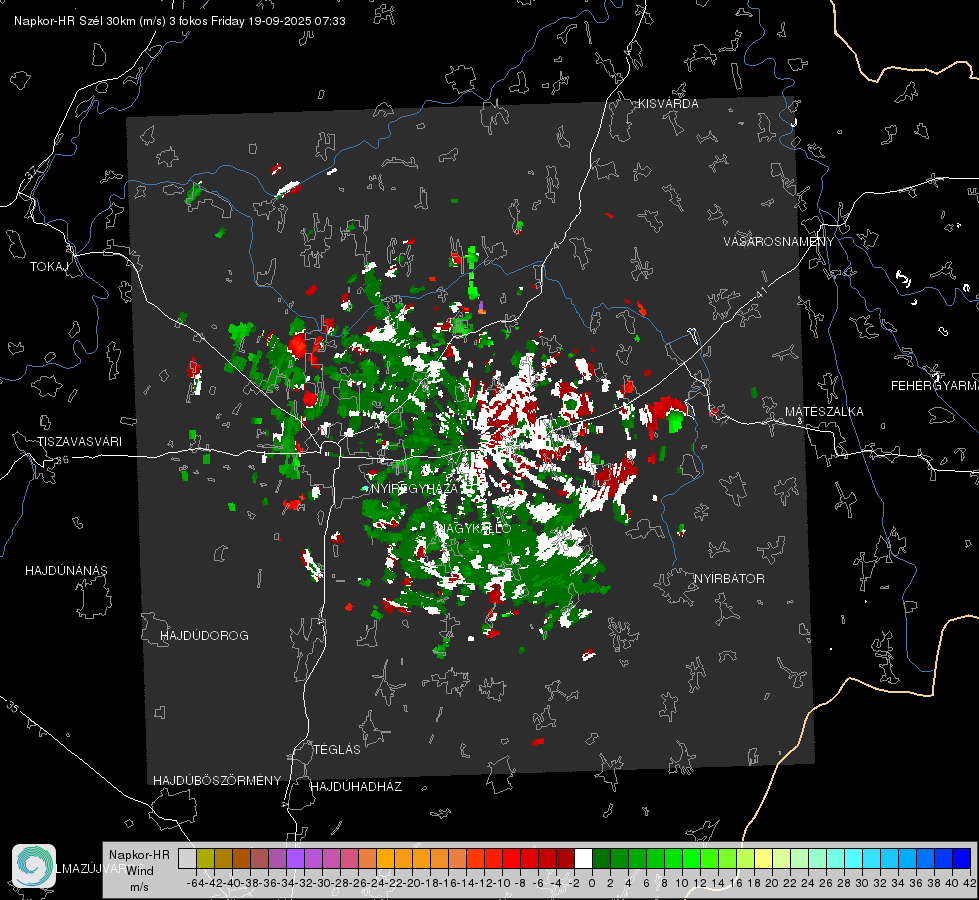Select the TÉGLÁS city label
This screenshot has height=900, width=979.
[337, 750]
